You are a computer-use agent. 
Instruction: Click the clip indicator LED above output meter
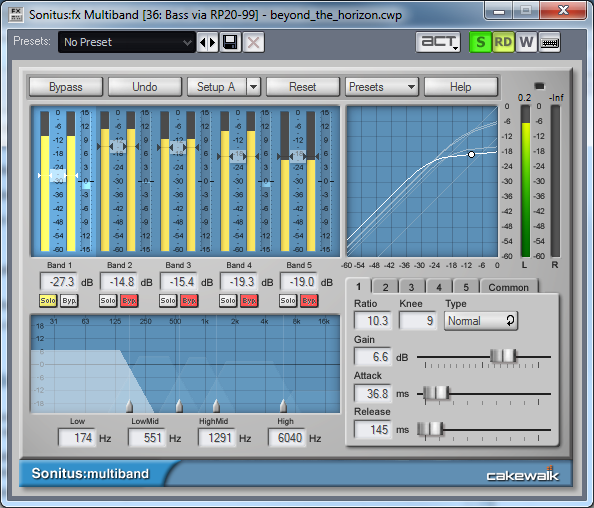tap(539, 86)
